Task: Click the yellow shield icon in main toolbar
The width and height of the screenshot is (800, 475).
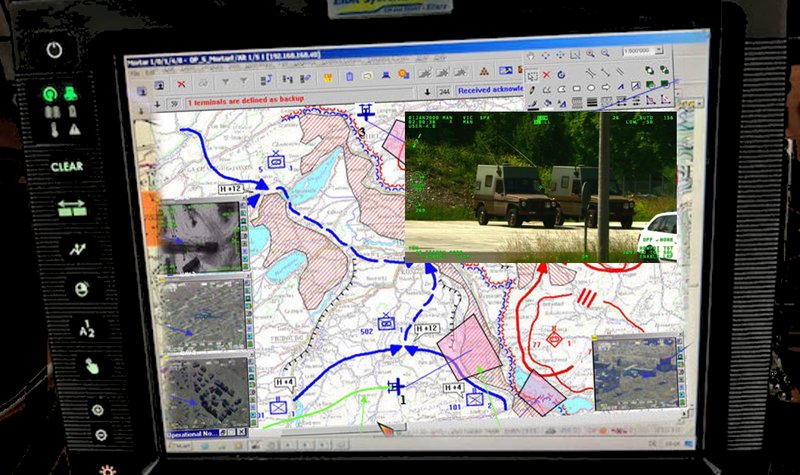Action: pyautogui.click(x=328, y=78)
